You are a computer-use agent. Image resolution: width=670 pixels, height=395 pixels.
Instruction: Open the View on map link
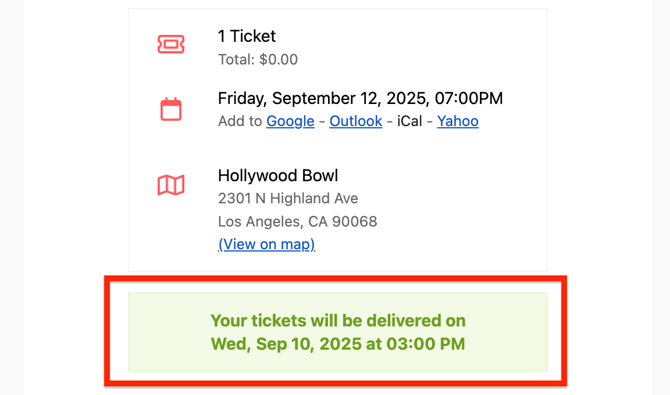click(x=267, y=244)
